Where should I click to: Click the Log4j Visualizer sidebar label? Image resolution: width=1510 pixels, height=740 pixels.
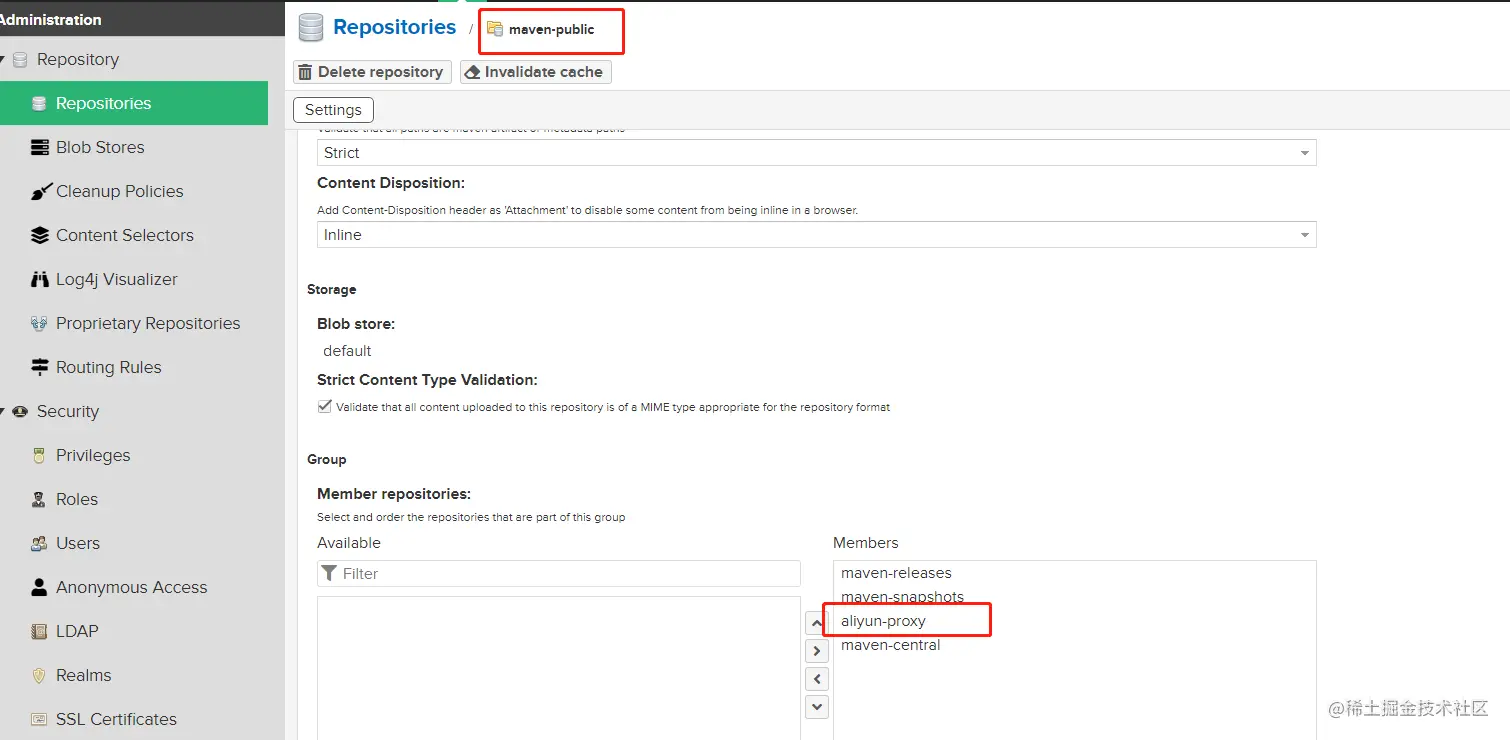click(117, 280)
